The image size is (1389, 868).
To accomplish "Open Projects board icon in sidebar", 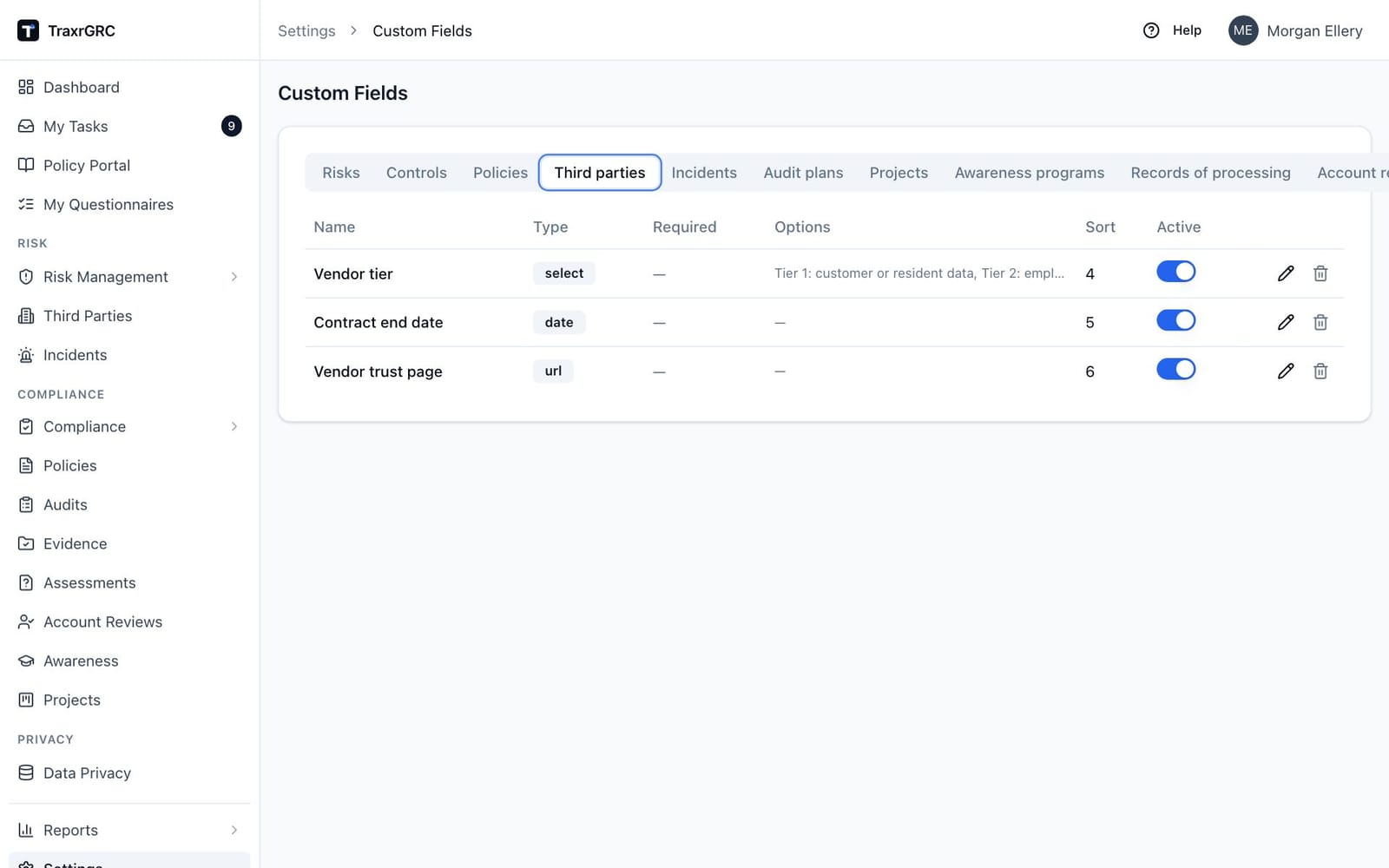I will (26, 700).
